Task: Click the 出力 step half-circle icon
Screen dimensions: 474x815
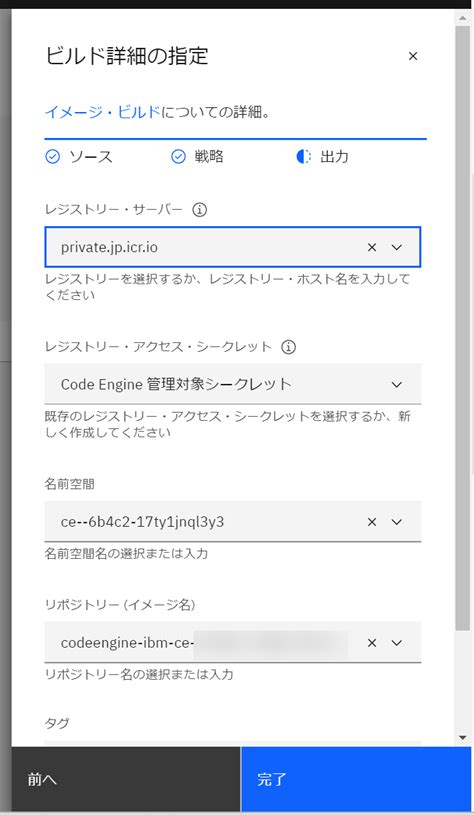Action: (304, 156)
